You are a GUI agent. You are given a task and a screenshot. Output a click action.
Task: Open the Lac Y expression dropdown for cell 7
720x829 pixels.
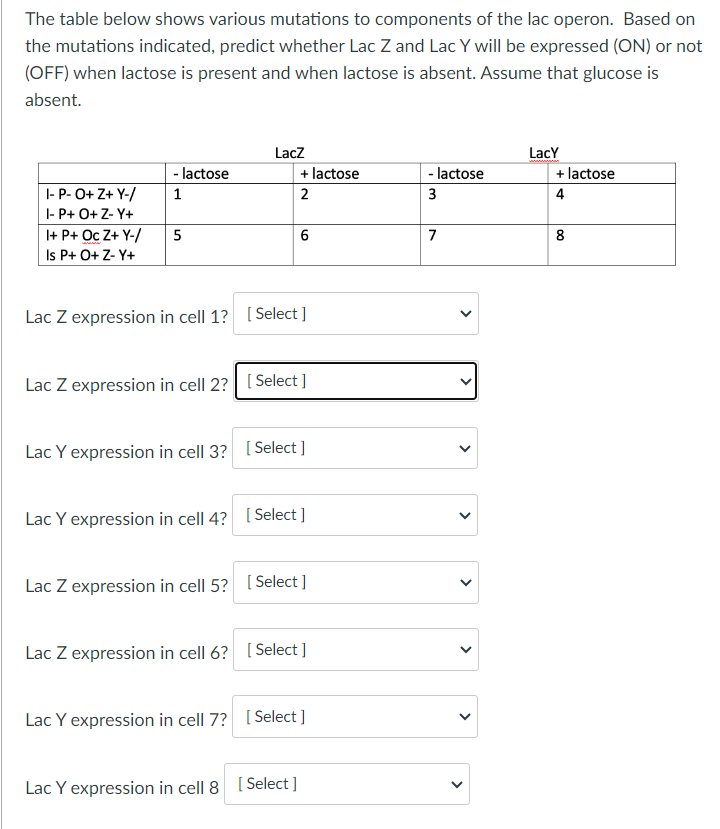pos(354,716)
